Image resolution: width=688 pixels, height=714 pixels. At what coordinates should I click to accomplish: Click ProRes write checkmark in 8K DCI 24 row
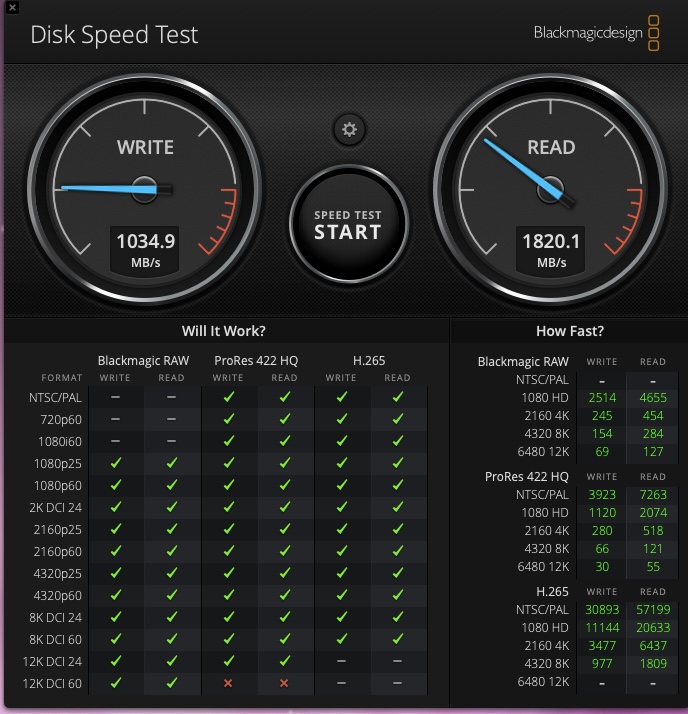pos(229,617)
